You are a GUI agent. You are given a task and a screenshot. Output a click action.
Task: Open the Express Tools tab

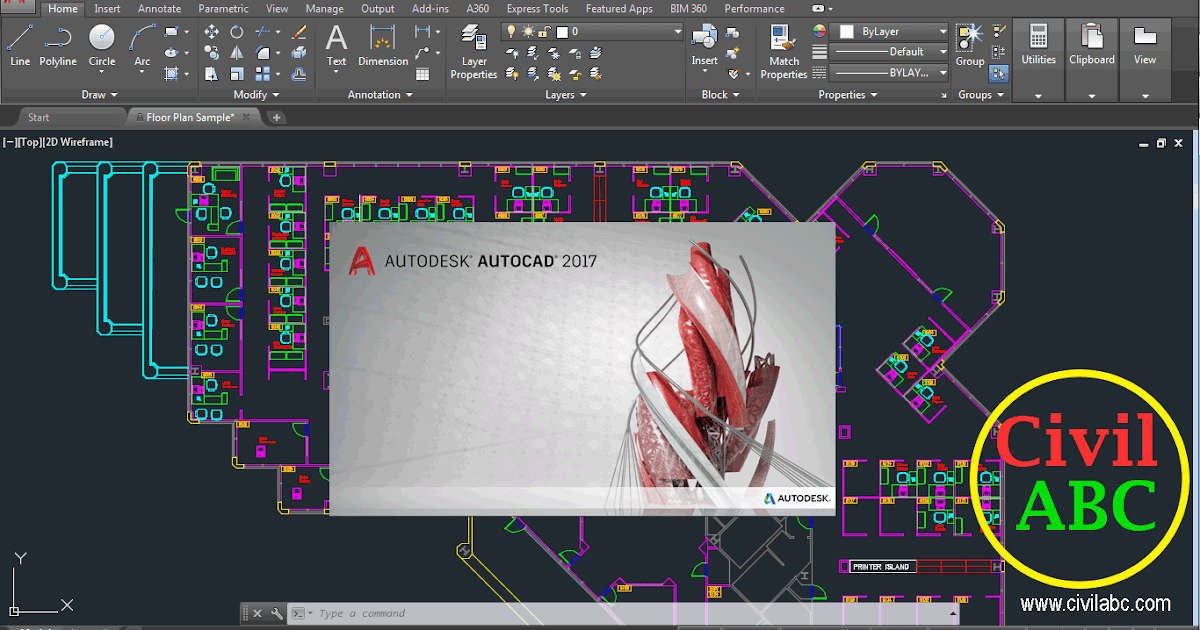537,9
